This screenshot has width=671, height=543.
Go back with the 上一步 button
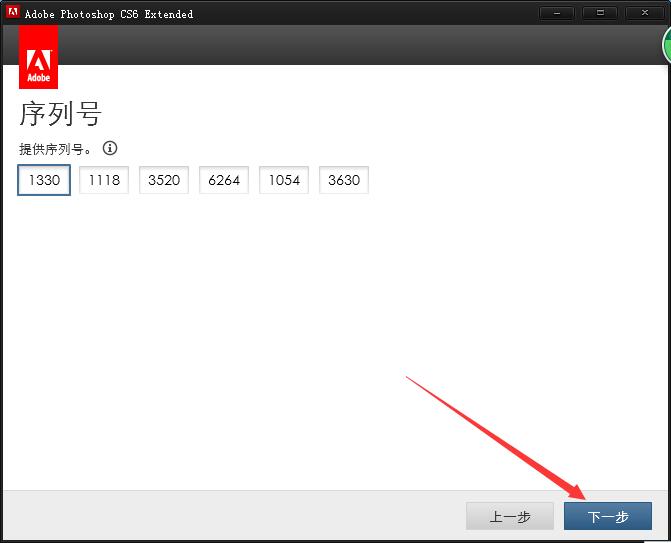510,516
